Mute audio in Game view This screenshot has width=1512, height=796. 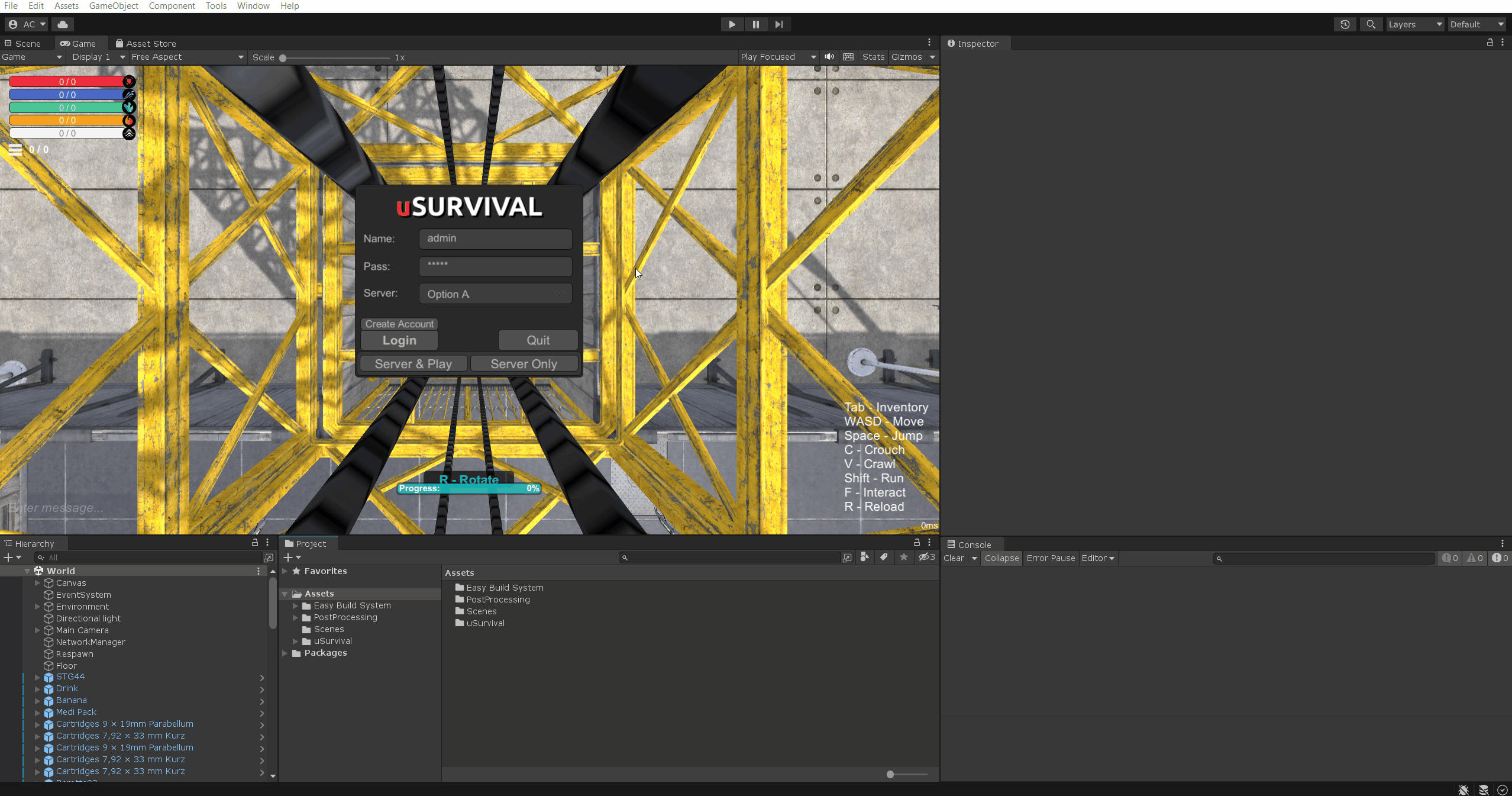tap(829, 57)
